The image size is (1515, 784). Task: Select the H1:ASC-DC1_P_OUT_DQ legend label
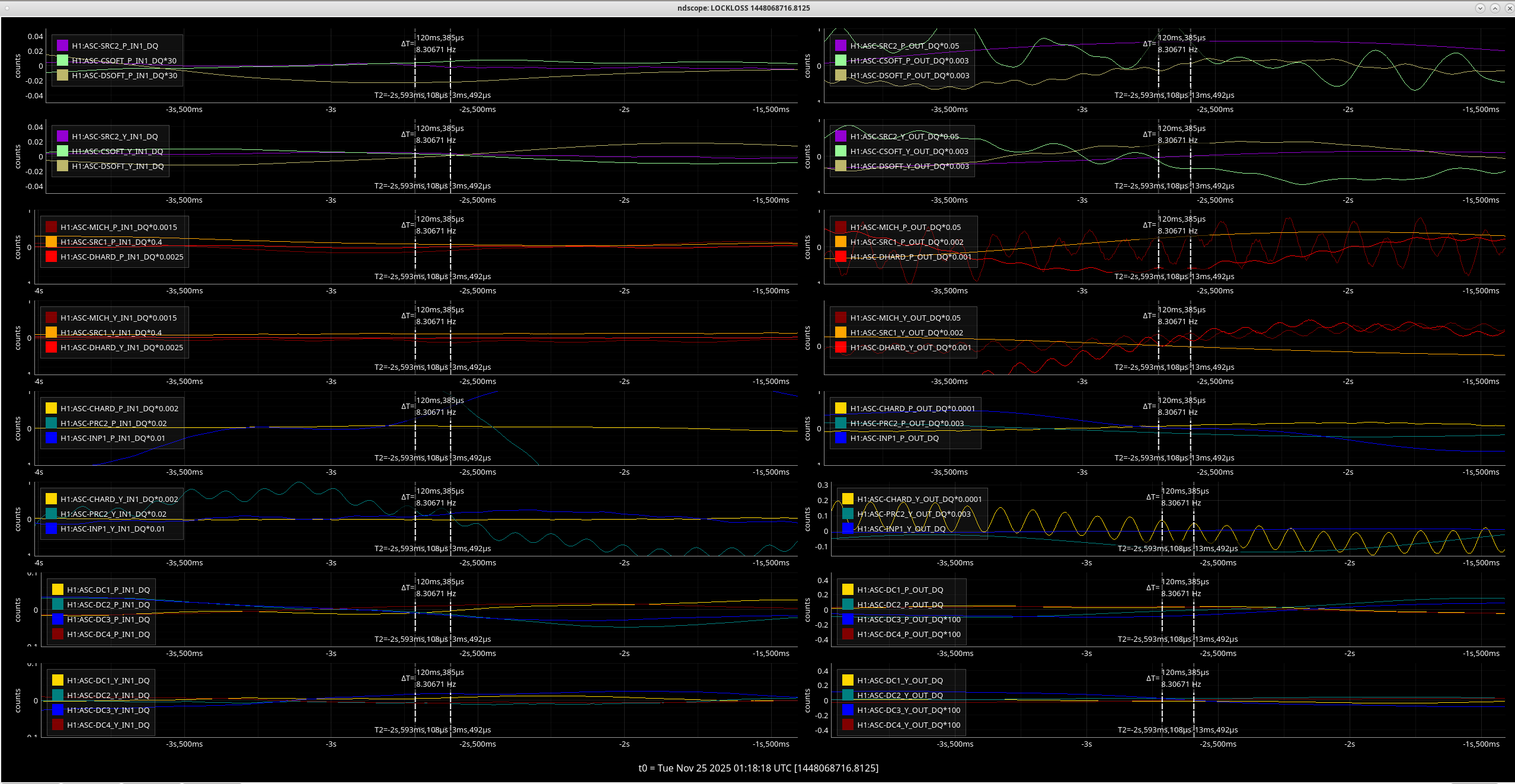click(900, 590)
